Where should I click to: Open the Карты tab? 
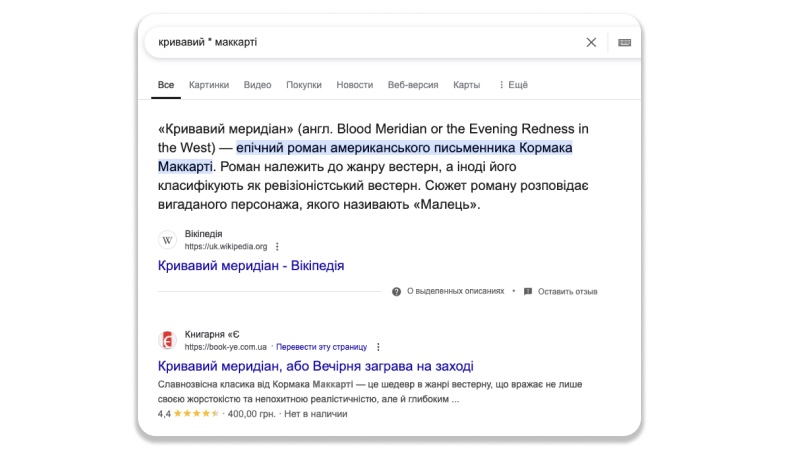(466, 85)
